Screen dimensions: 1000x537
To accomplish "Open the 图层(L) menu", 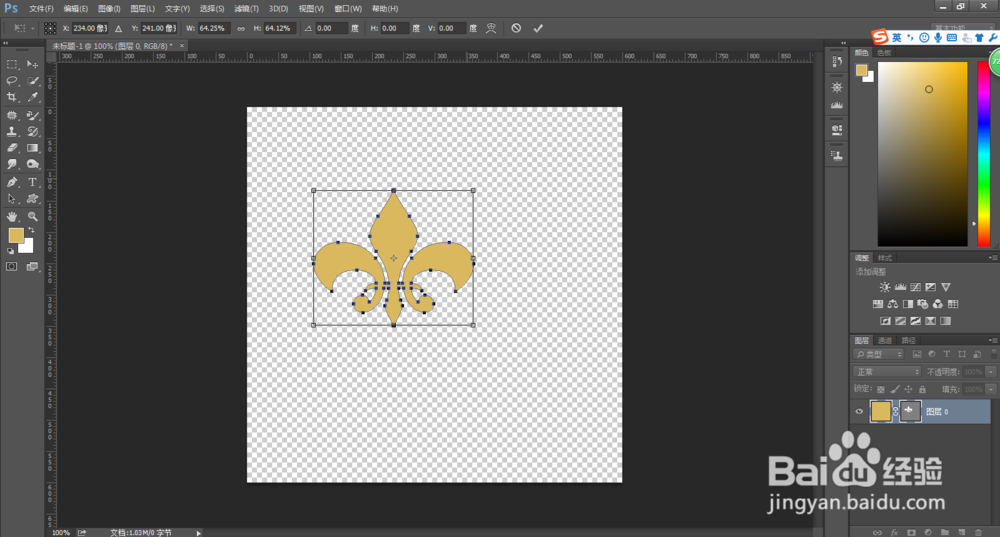I will click(142, 9).
